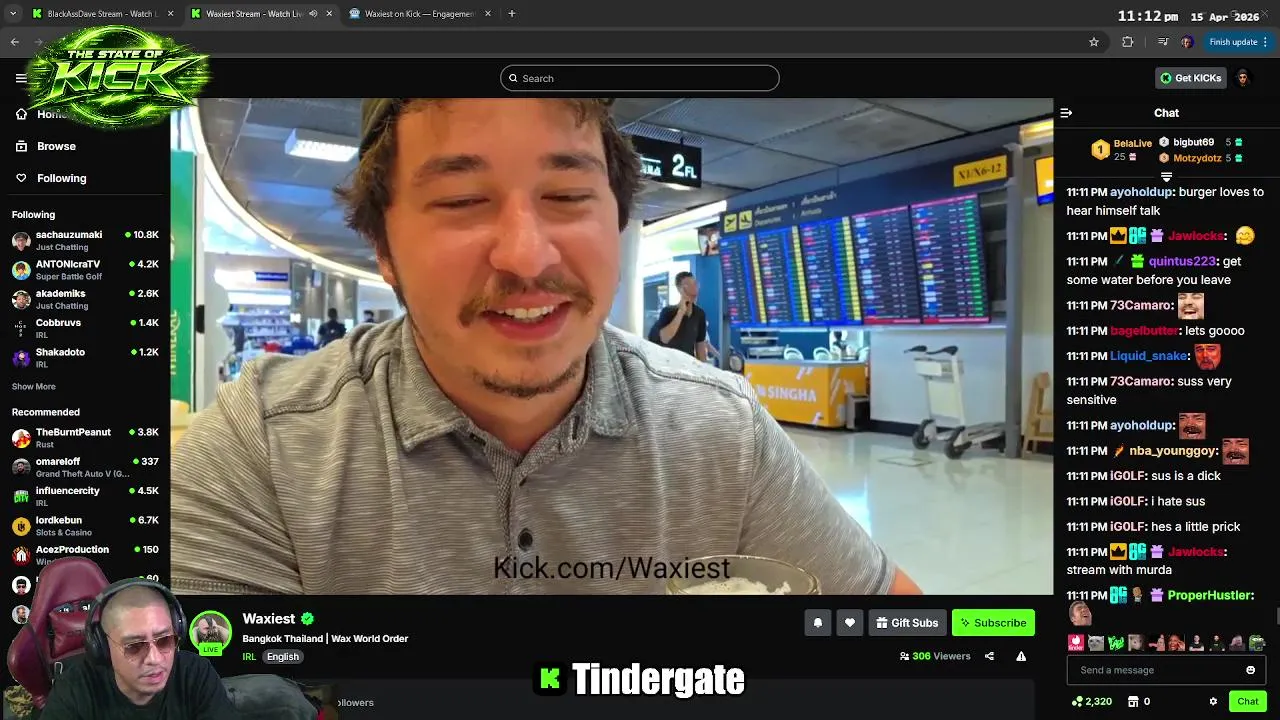
Task: Open channel points balance 2,320
Action: 1091,702
